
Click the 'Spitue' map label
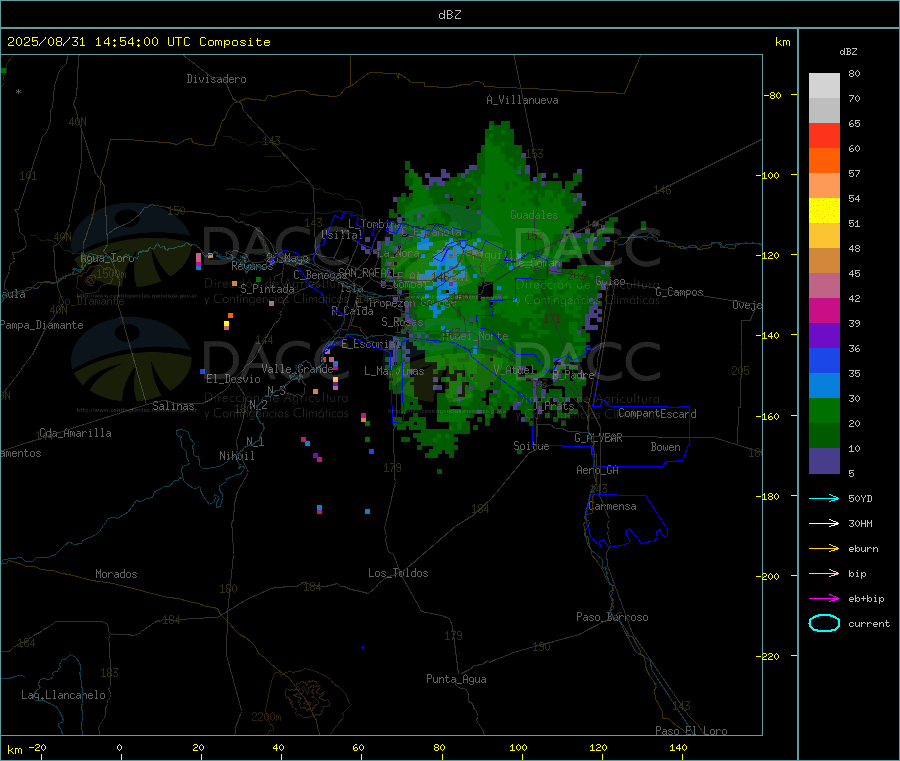pos(531,445)
